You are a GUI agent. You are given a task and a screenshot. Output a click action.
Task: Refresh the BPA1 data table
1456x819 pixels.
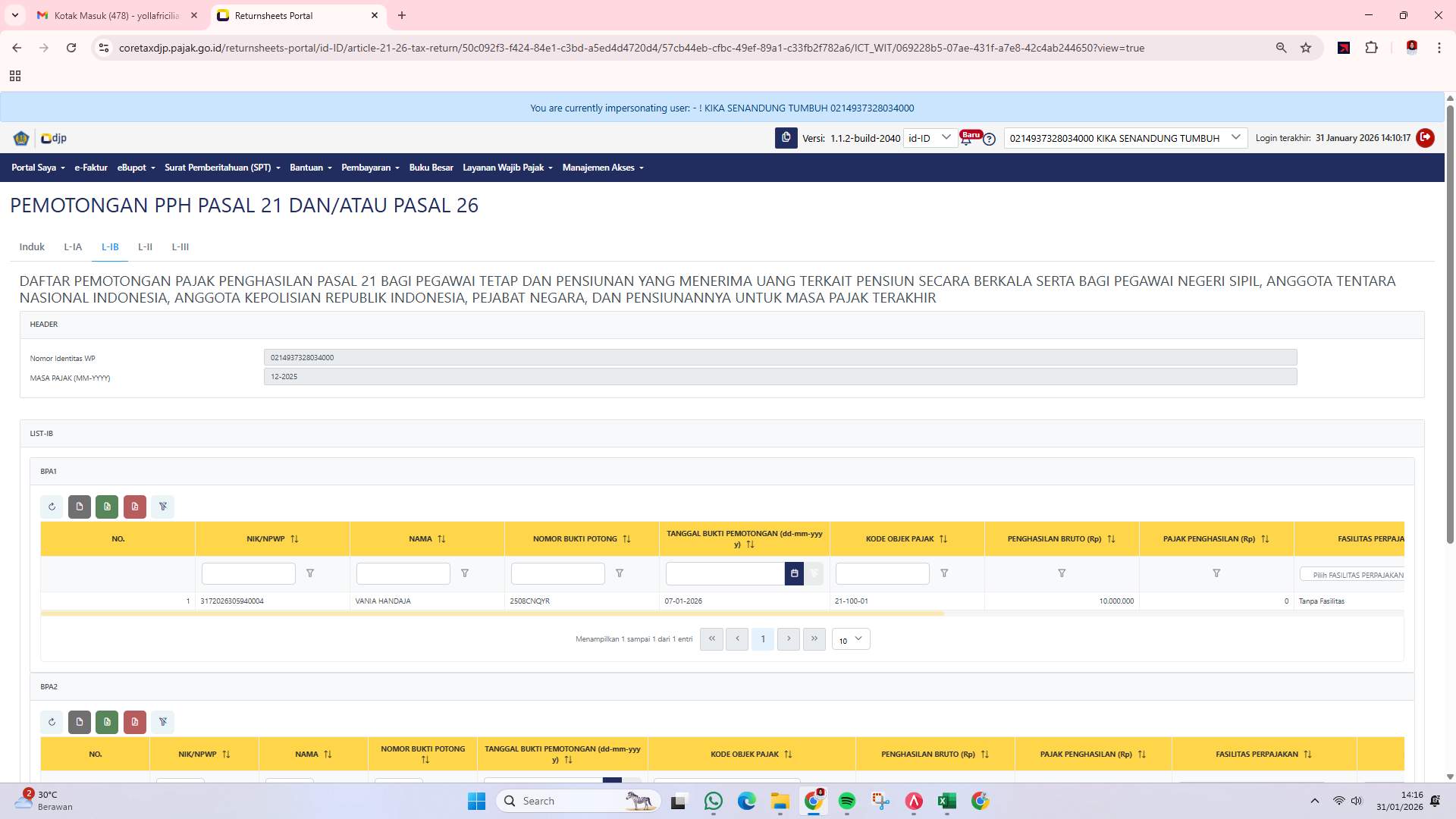point(52,507)
